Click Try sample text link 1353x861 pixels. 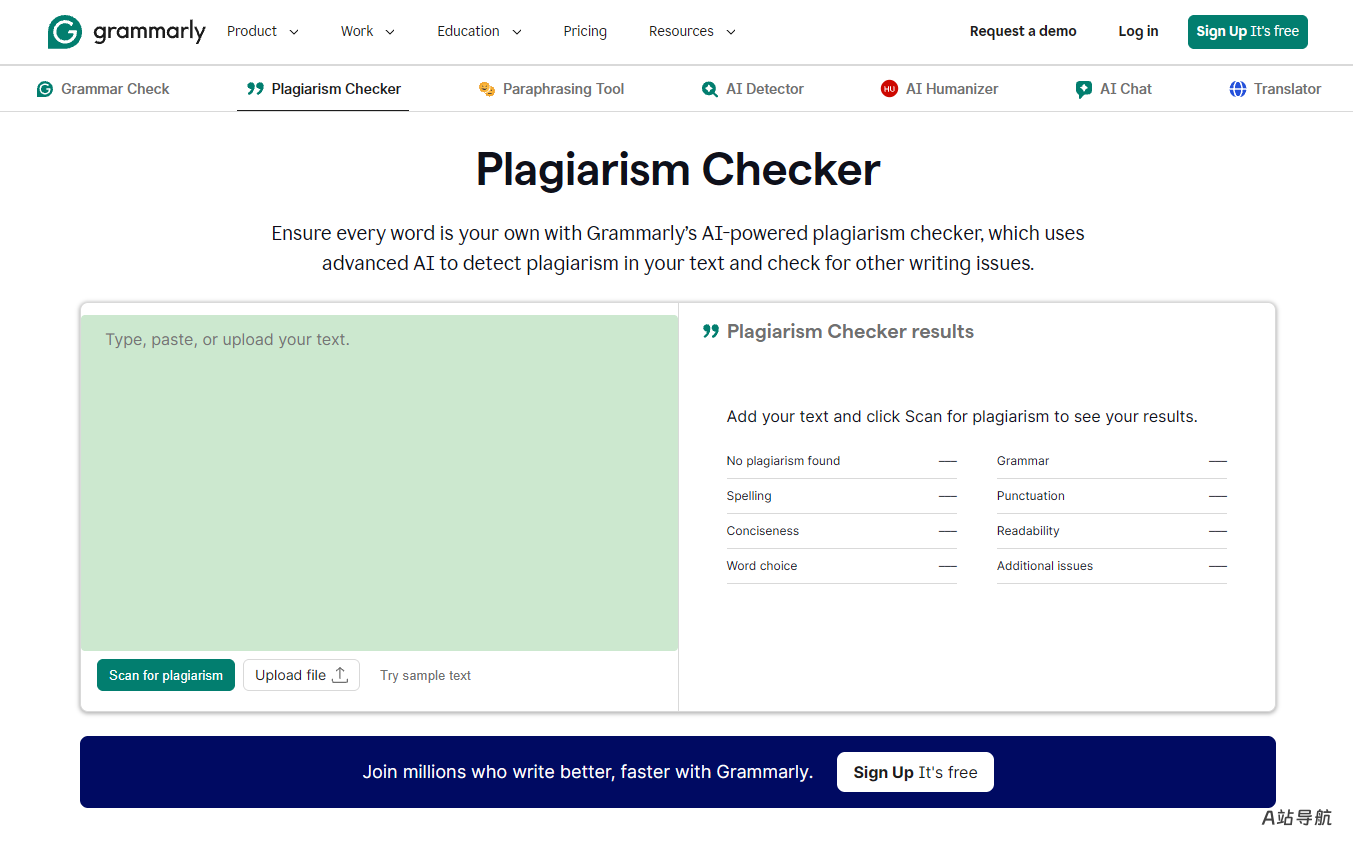pyautogui.click(x=425, y=676)
